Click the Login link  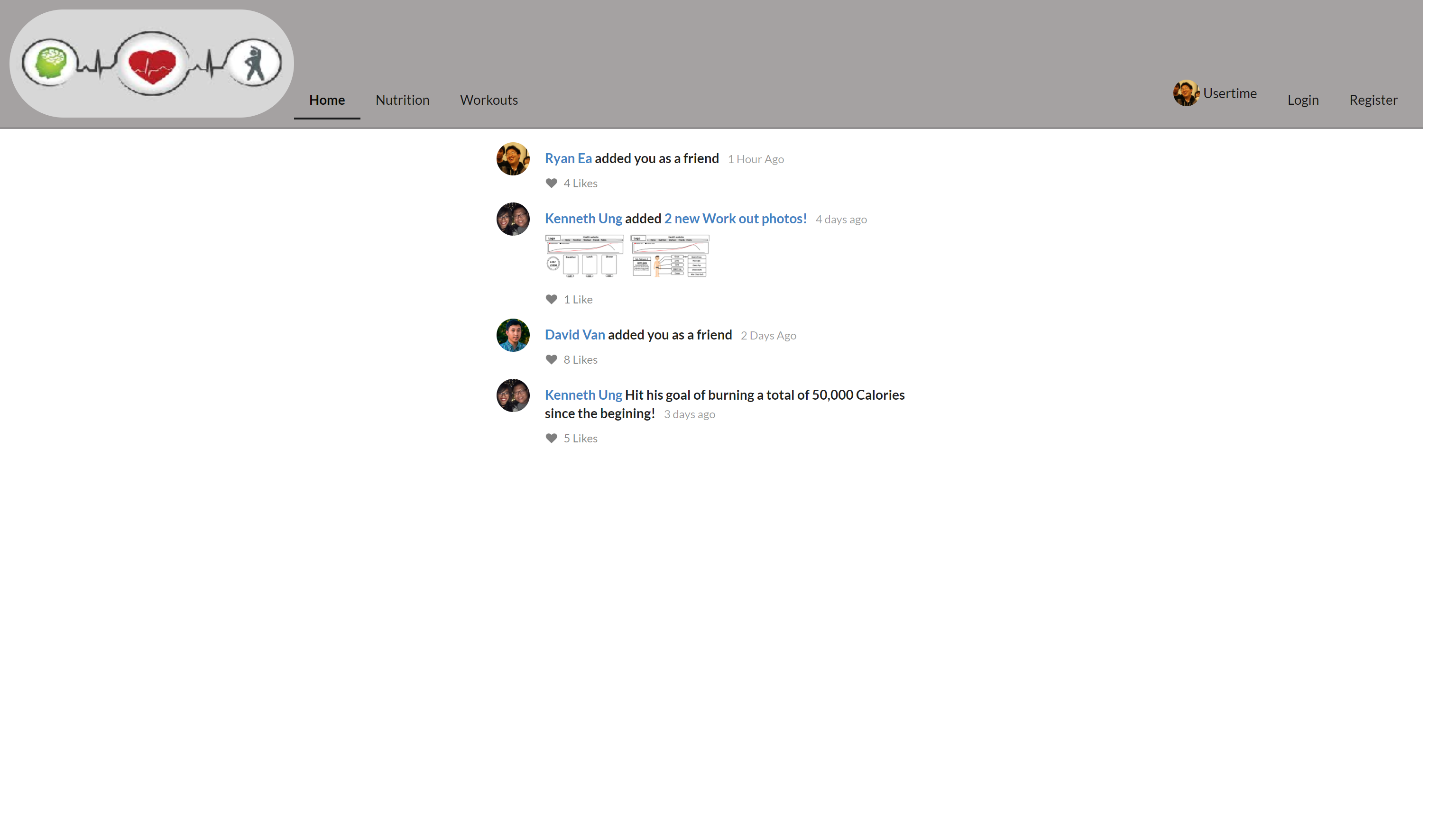tap(1302, 100)
